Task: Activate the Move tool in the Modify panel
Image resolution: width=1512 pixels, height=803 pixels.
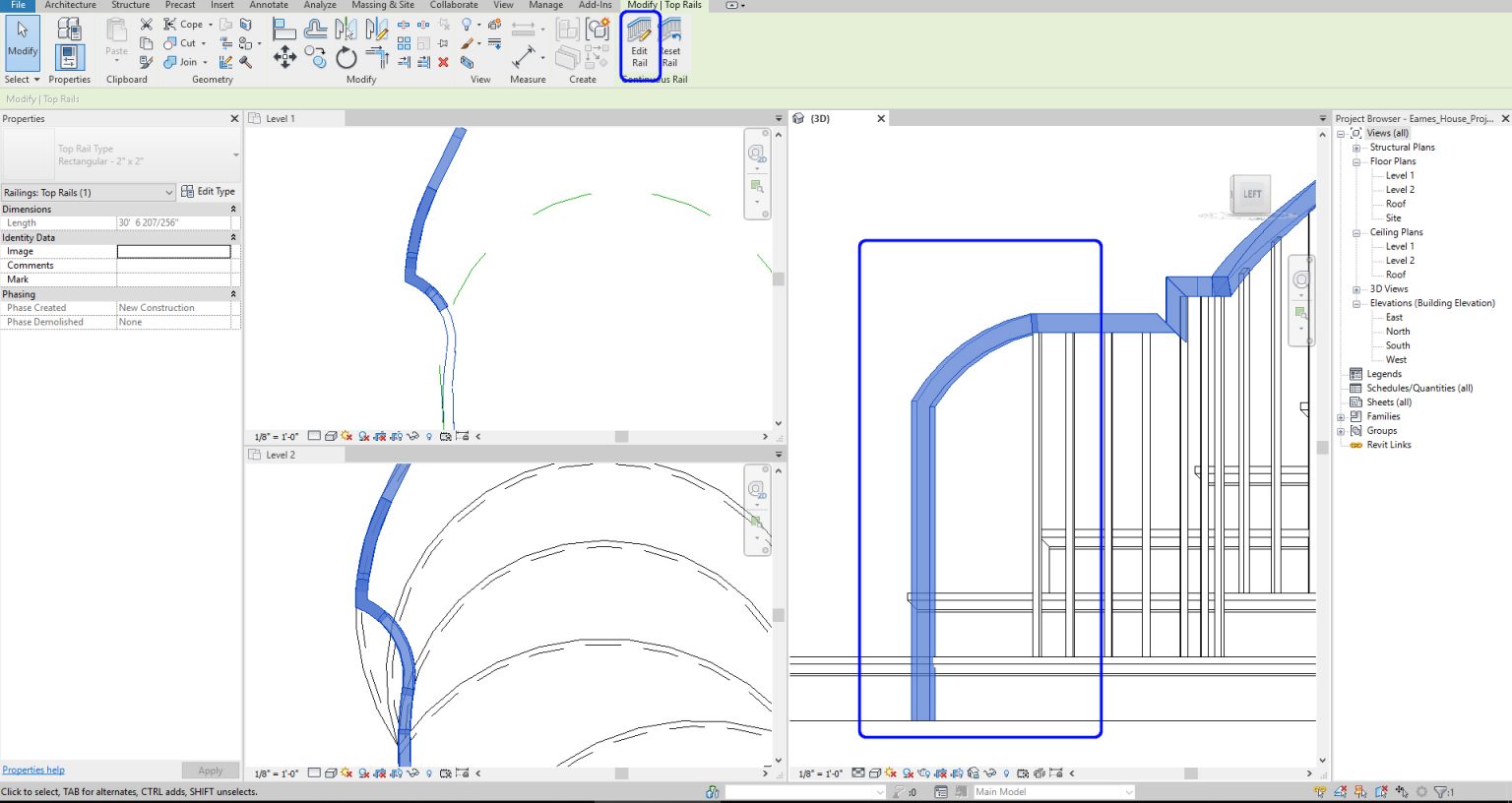Action: tap(284, 57)
